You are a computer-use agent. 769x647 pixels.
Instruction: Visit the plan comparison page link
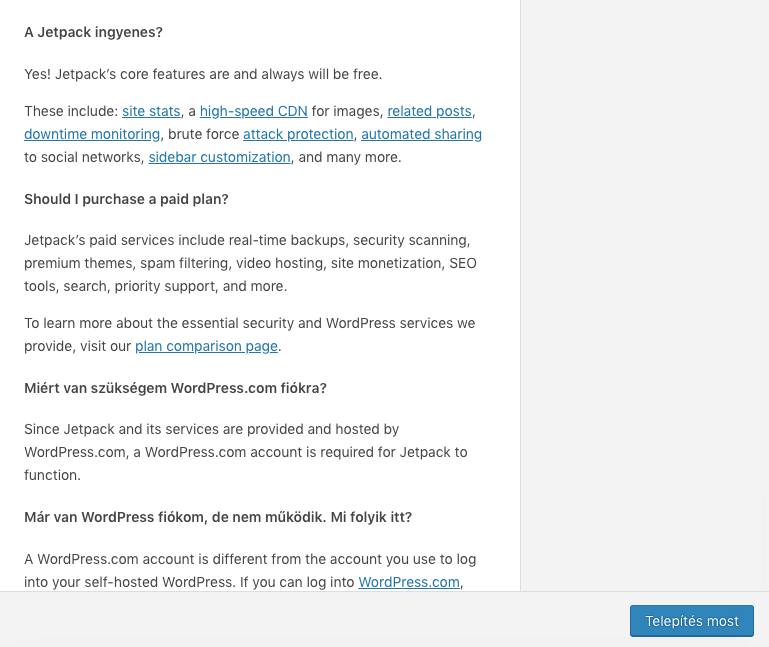point(206,346)
